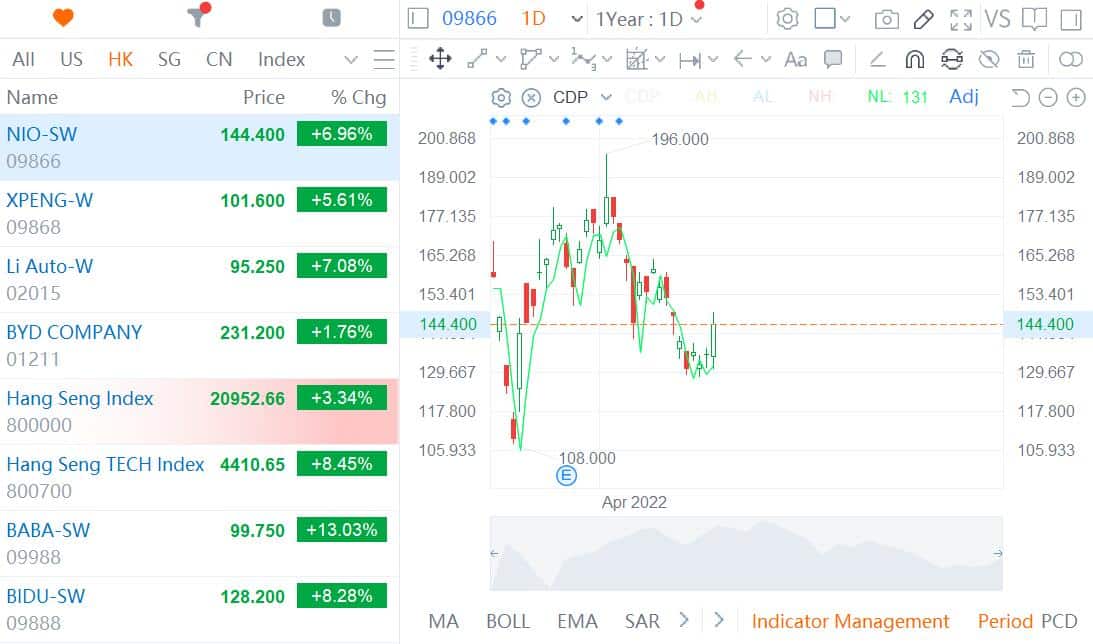
Task: Open the CDP indicator dropdown
Action: coord(604,97)
